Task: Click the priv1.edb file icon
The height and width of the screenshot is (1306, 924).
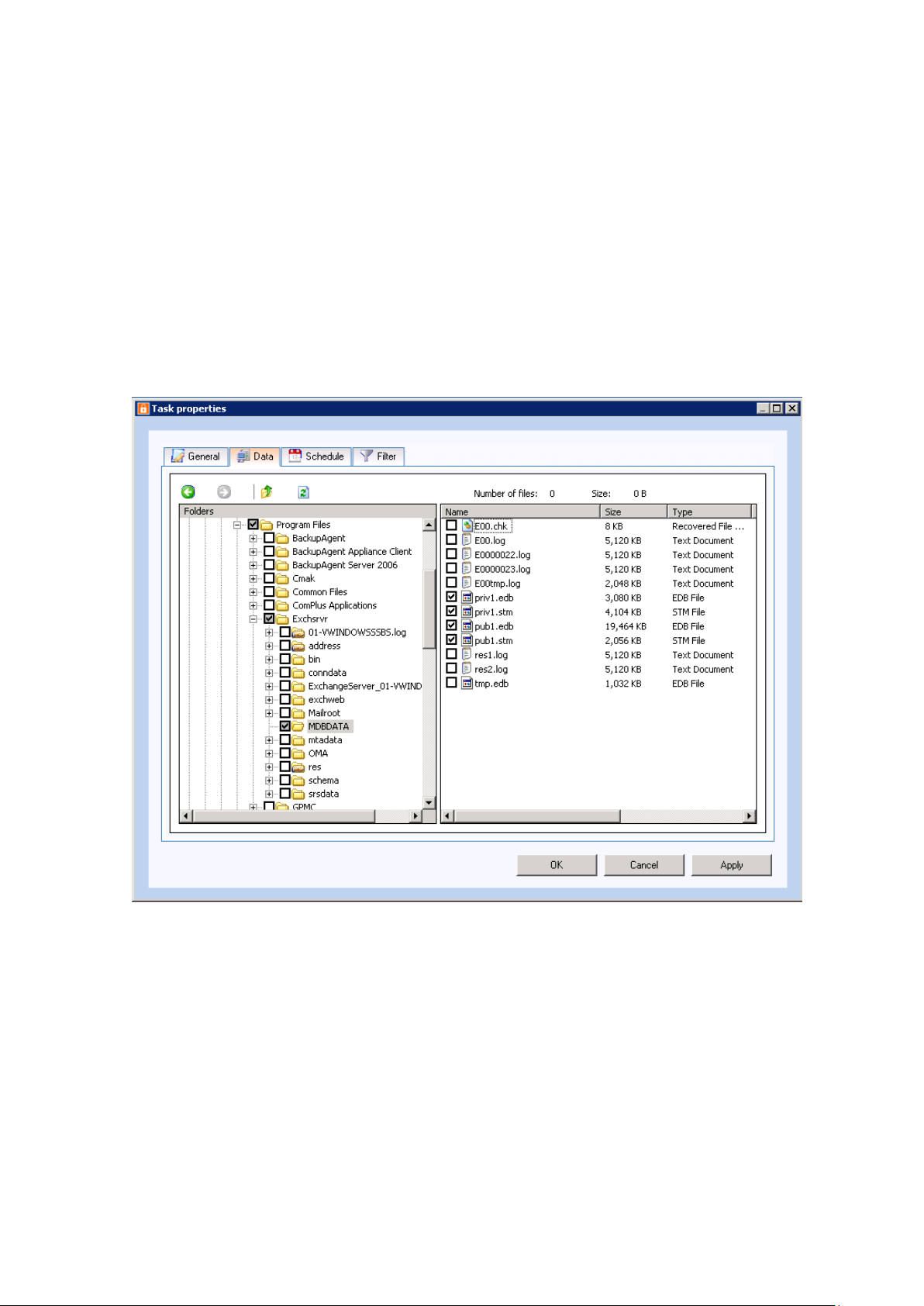Action: (467, 598)
